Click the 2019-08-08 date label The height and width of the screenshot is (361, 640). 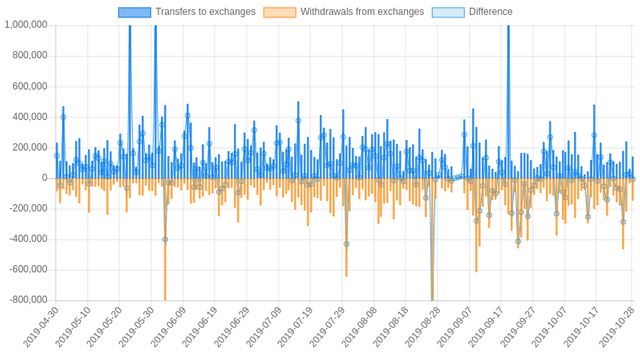click(359, 328)
